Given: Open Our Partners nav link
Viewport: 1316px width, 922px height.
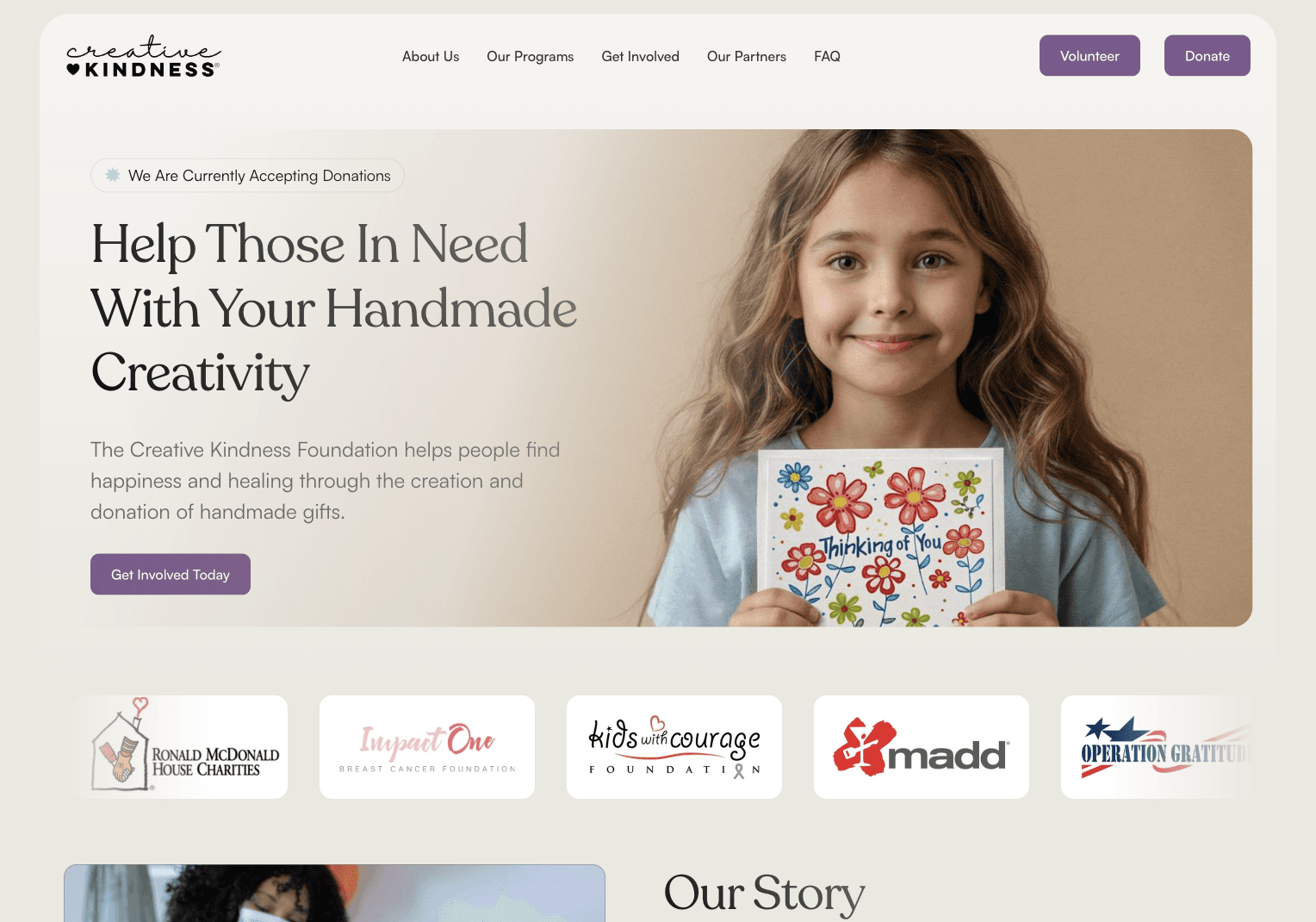Looking at the screenshot, I should 747,56.
